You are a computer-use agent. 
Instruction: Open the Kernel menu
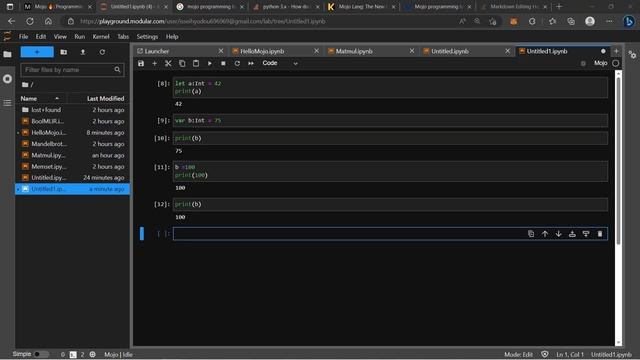click(x=101, y=36)
